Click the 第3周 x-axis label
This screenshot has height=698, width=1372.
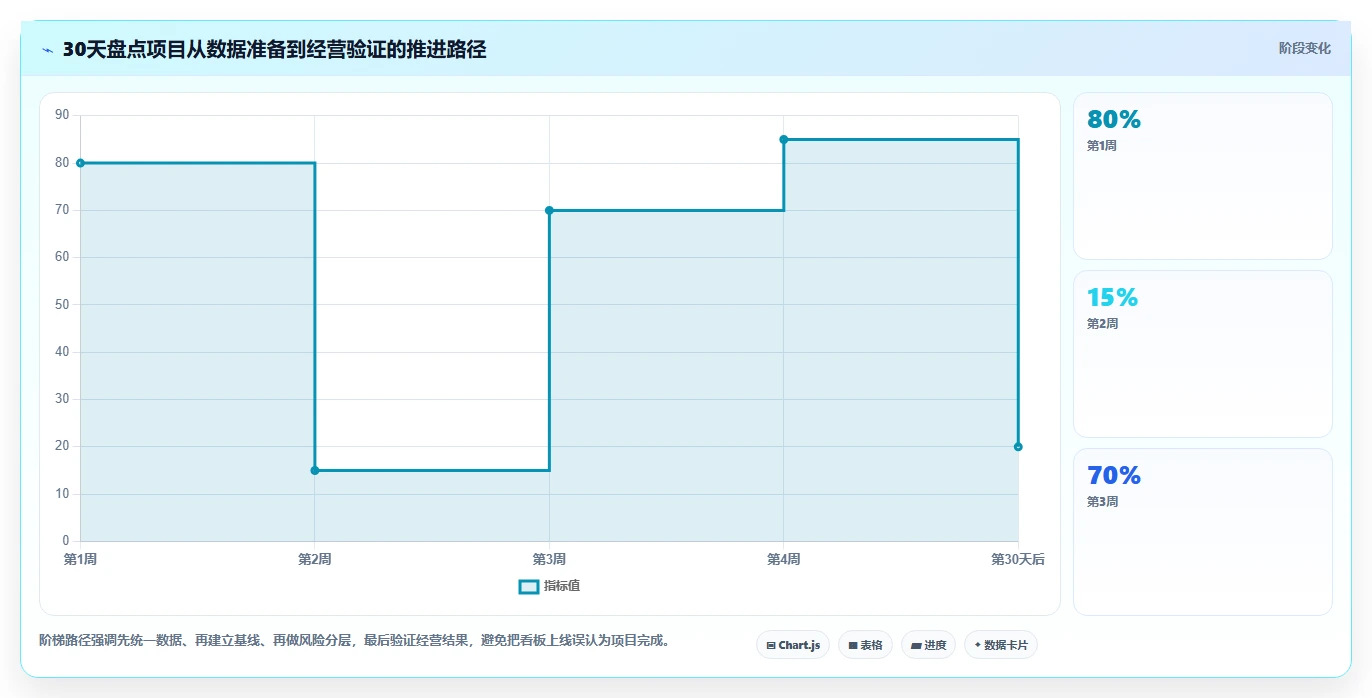click(x=549, y=559)
